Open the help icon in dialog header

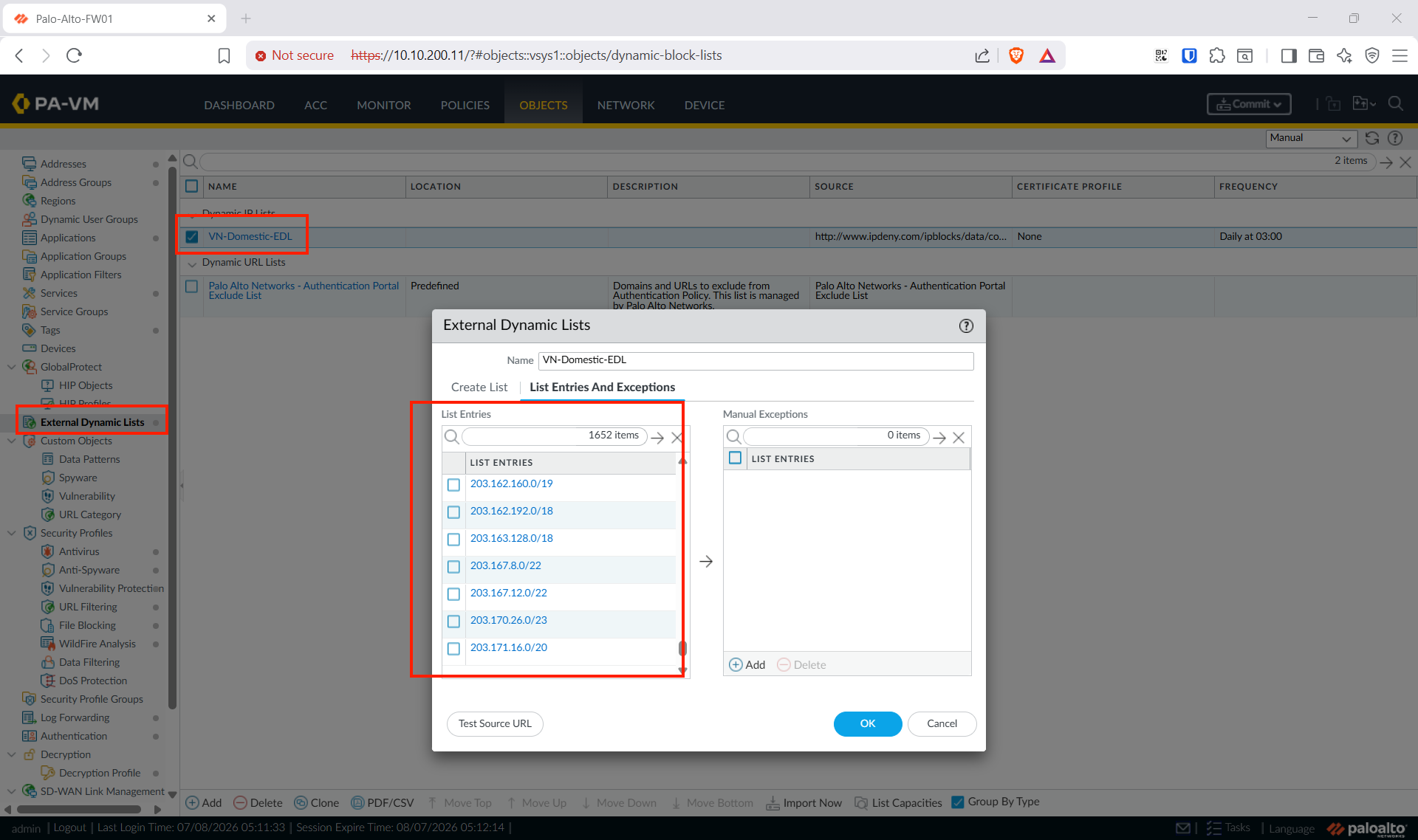[965, 326]
